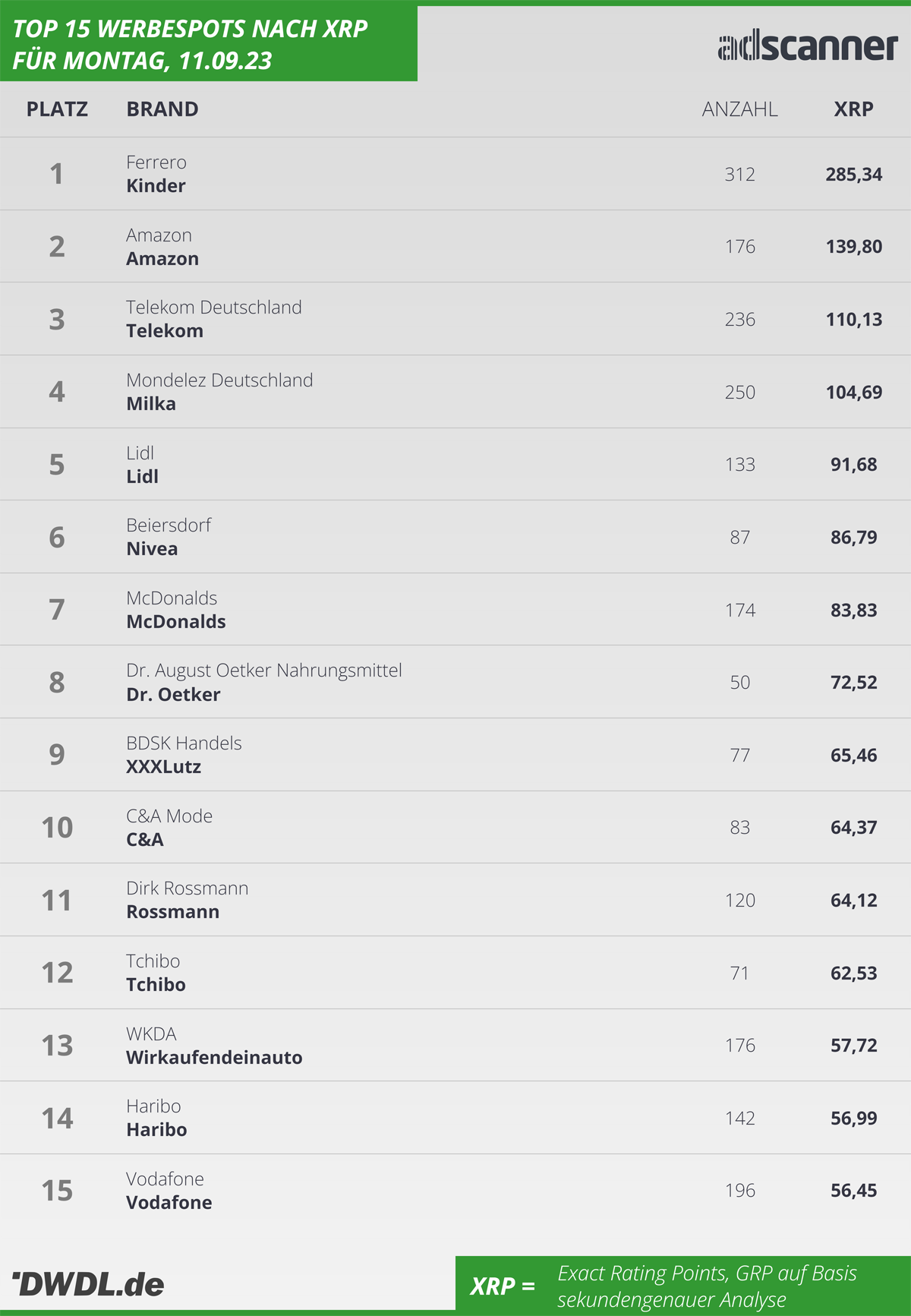Click the DWDL.de logo
Viewport: 911px width, 1316px height.
[x=88, y=1284]
